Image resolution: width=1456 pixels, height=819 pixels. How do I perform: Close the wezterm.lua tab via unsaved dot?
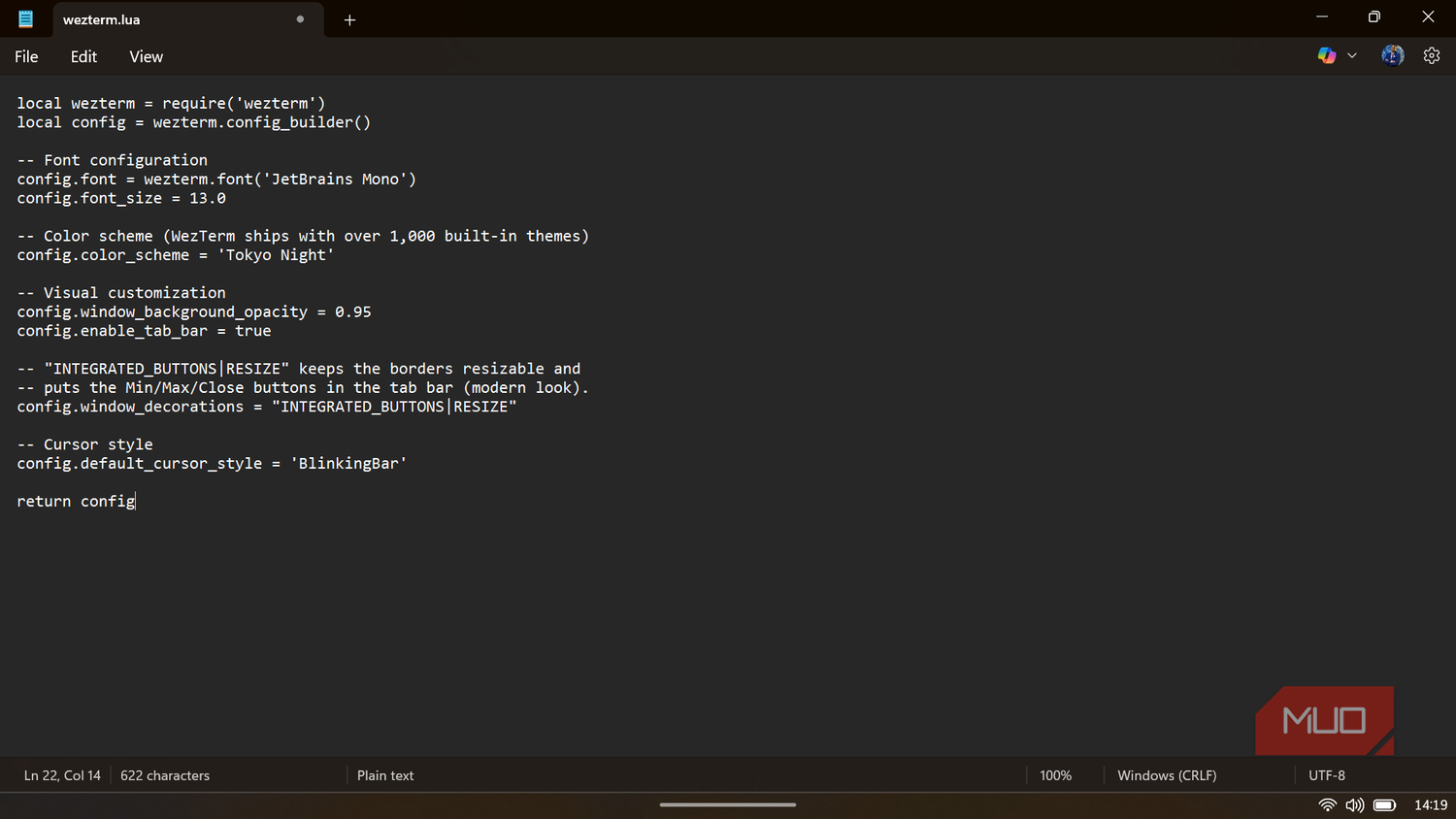(x=300, y=19)
